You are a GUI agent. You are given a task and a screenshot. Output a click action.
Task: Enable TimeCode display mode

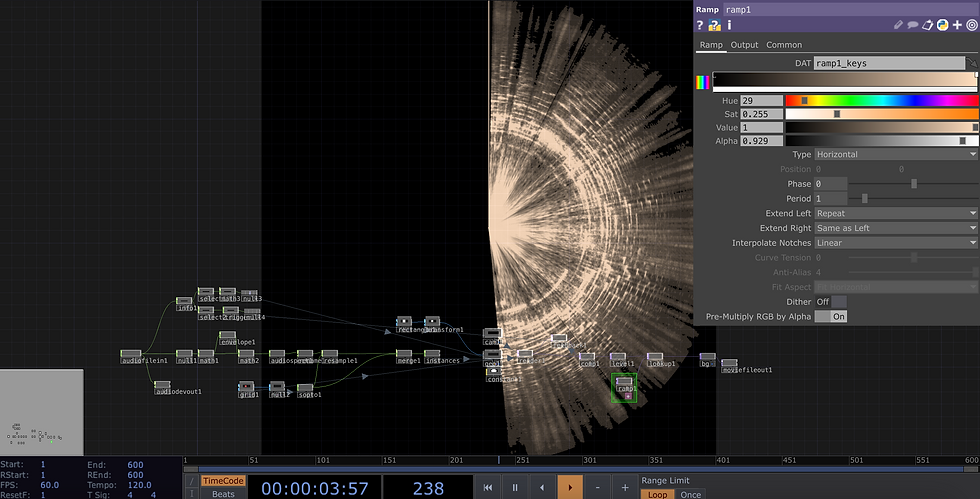222,481
